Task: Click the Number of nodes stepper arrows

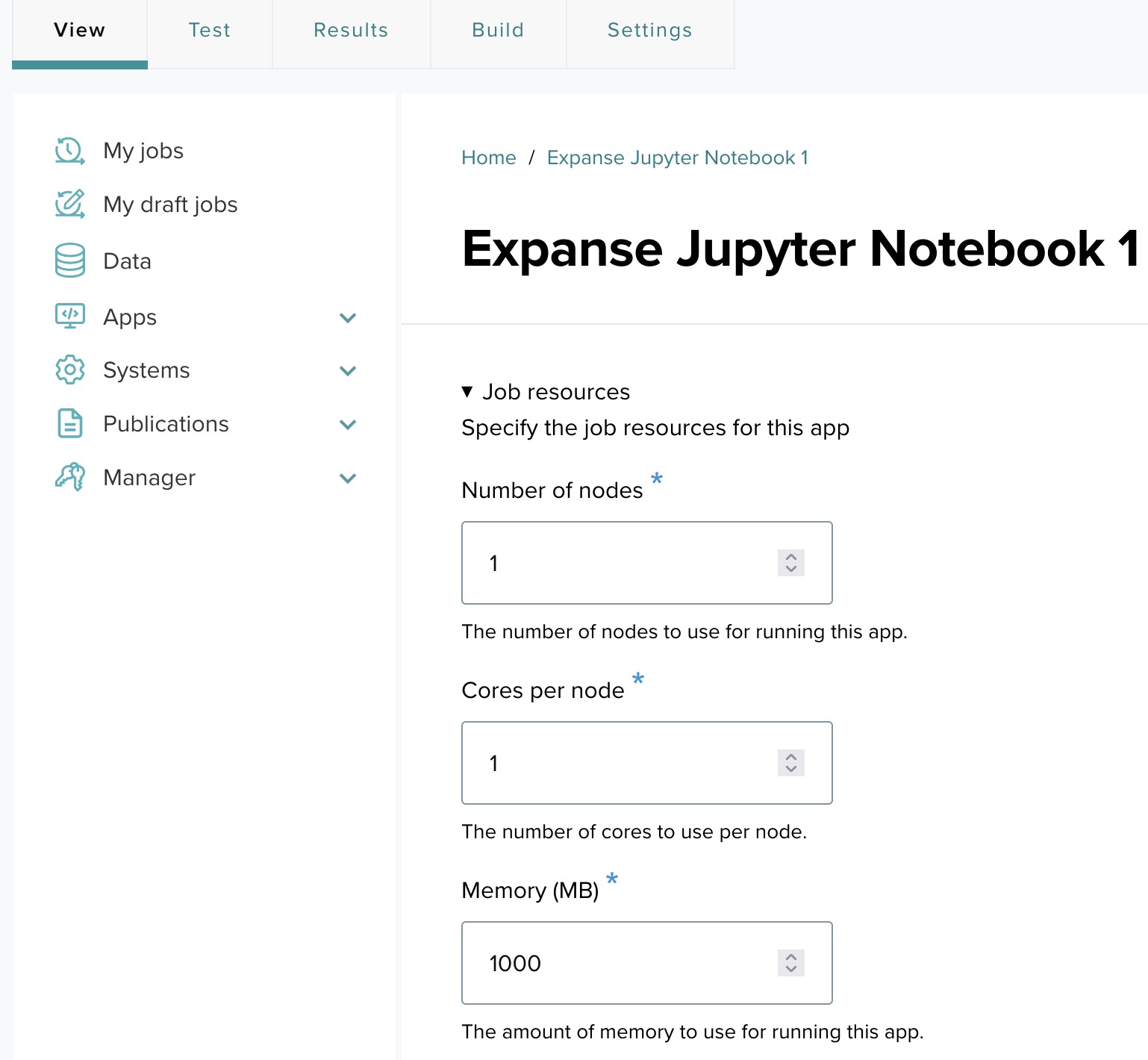Action: point(790,563)
